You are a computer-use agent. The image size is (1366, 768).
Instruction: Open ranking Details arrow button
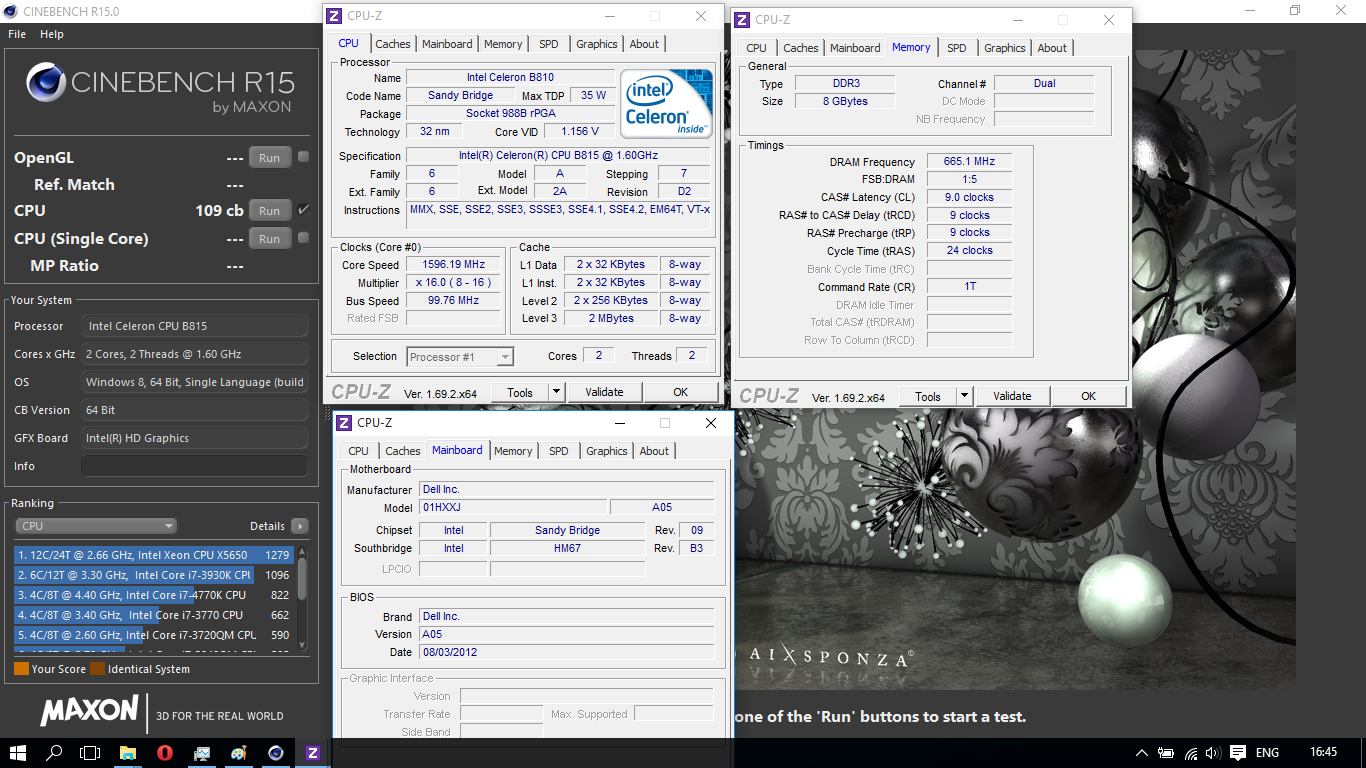(300, 526)
